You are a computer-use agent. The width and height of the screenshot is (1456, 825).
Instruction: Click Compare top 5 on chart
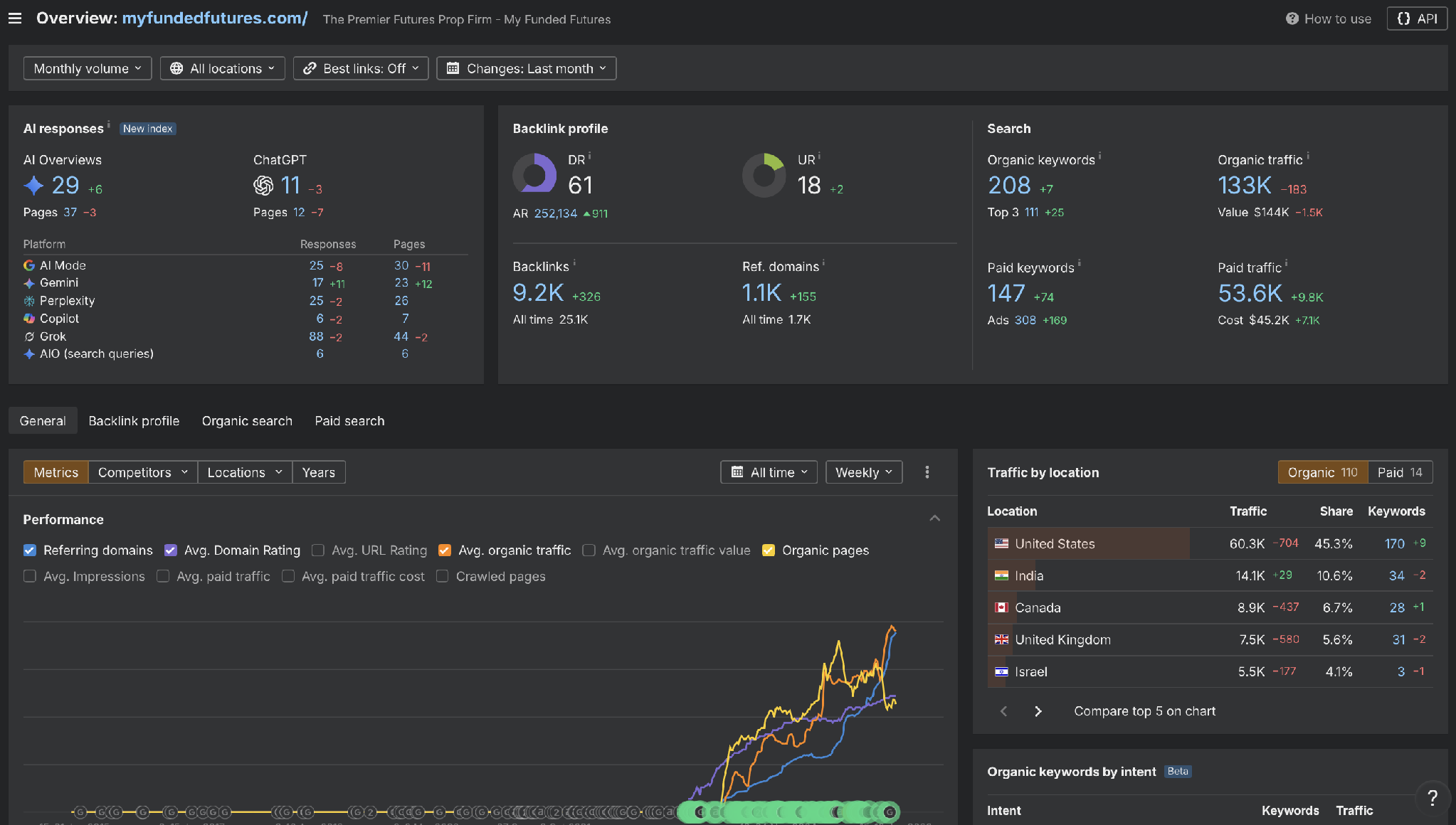(1144, 711)
